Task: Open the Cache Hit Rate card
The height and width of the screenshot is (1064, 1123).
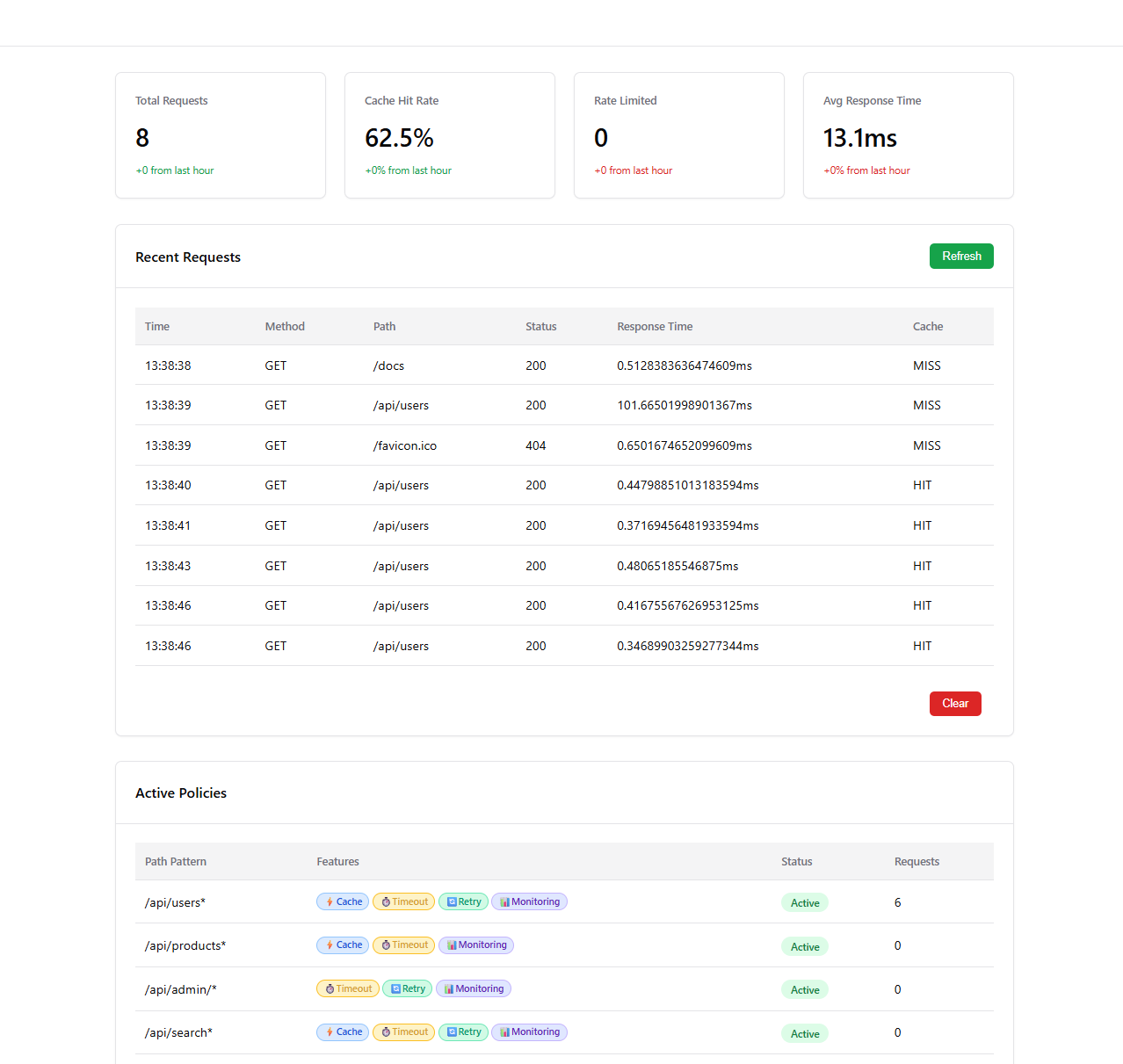Action: coord(450,135)
